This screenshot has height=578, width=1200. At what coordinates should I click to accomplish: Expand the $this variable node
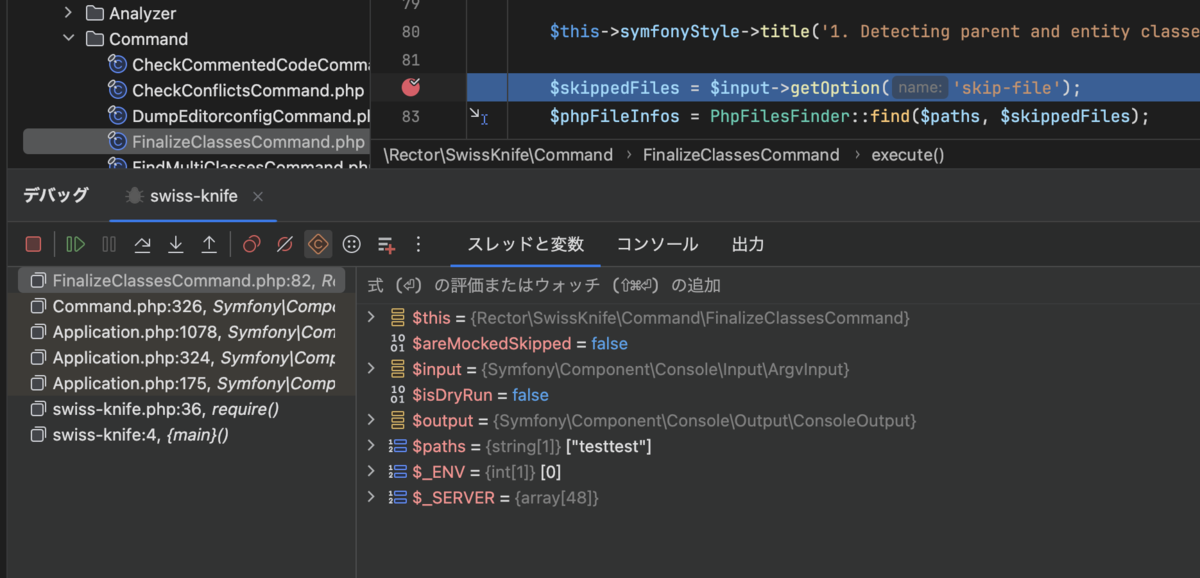[371, 317]
